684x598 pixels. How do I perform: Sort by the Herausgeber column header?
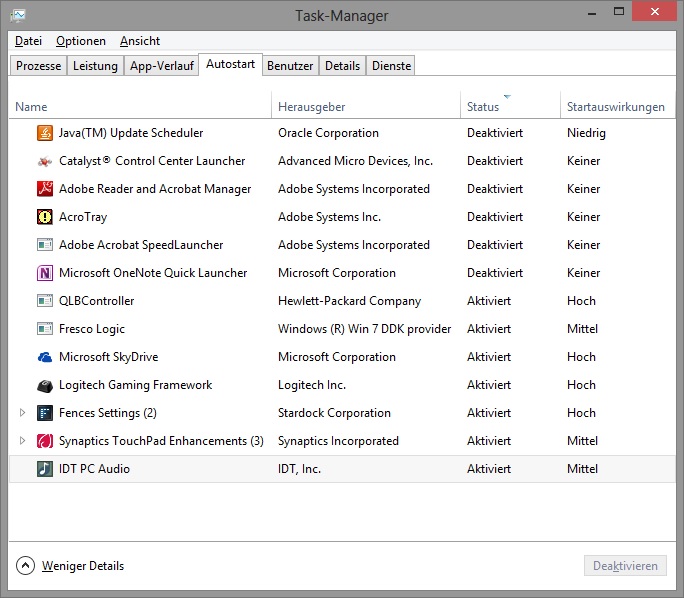click(366, 107)
